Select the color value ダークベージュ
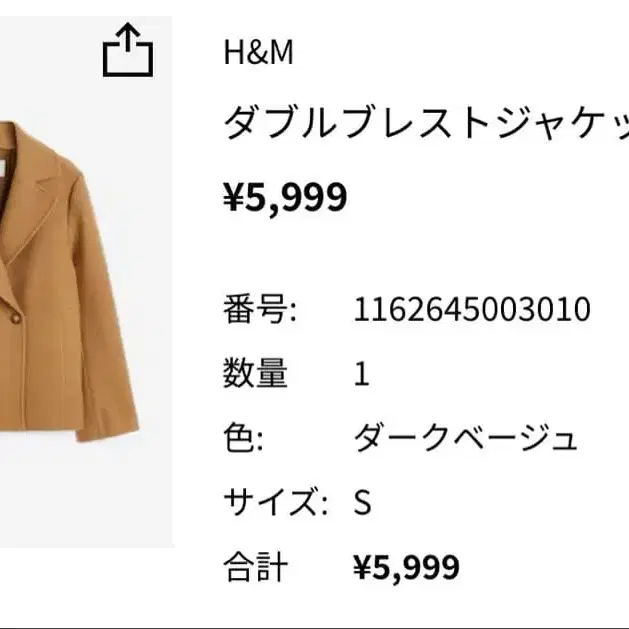 [466, 438]
